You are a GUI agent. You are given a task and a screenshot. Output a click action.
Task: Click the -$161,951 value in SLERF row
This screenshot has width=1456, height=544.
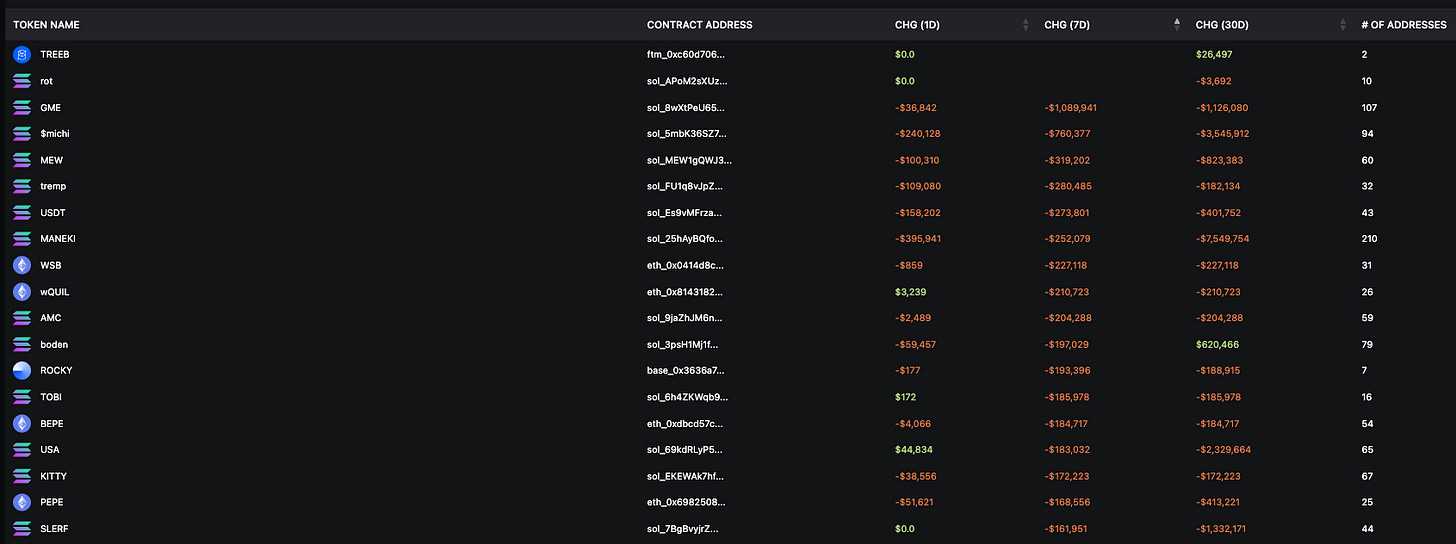coord(1067,528)
